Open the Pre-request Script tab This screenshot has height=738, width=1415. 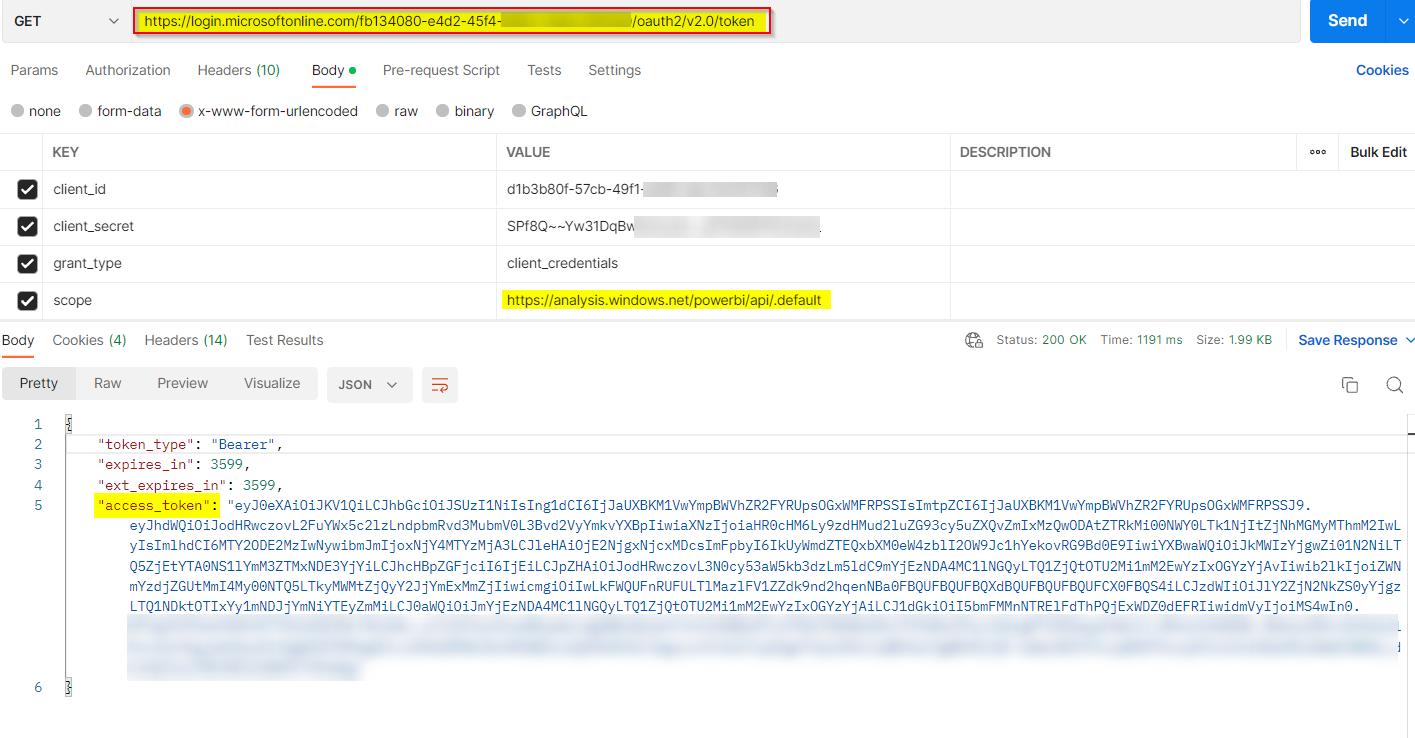coord(441,70)
